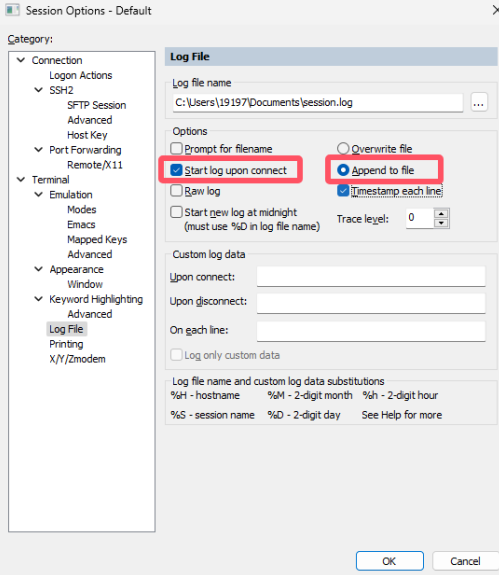Image resolution: width=499 pixels, height=575 pixels.
Task: Uncheck Start log upon connect
Action: pos(176,170)
